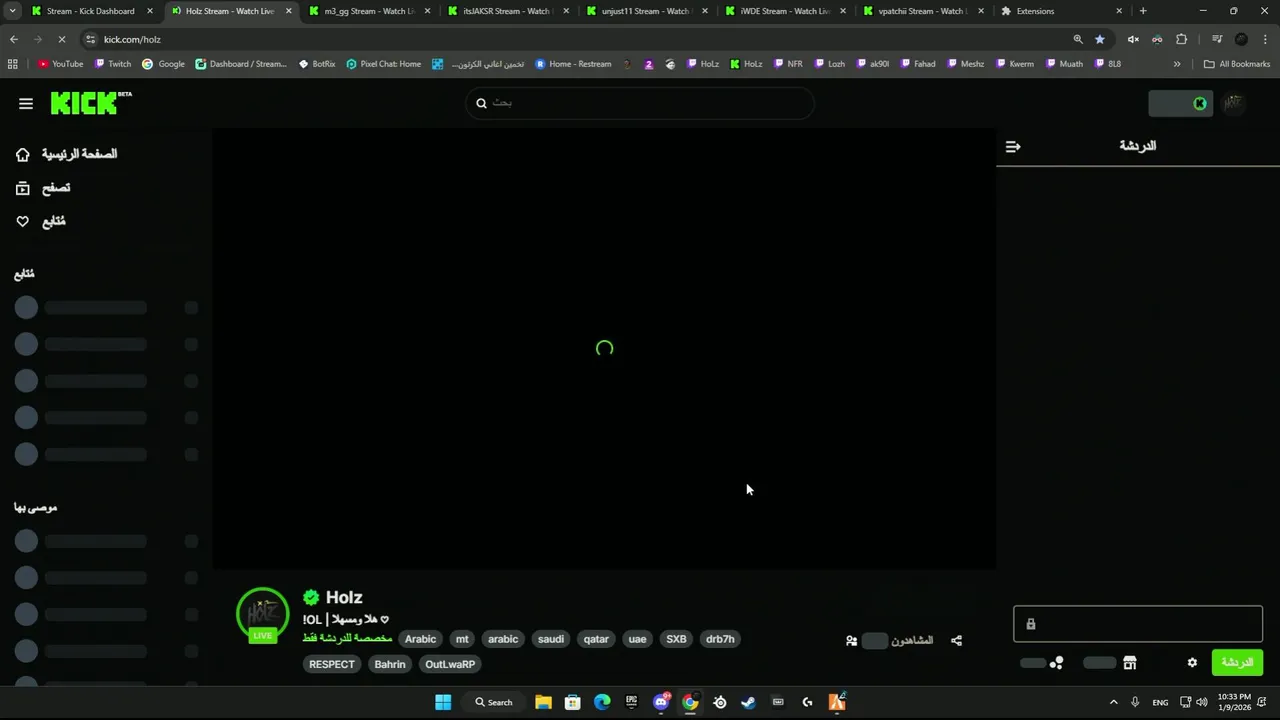Click the viewers people icon
This screenshot has width=1280, height=720.
851,641
